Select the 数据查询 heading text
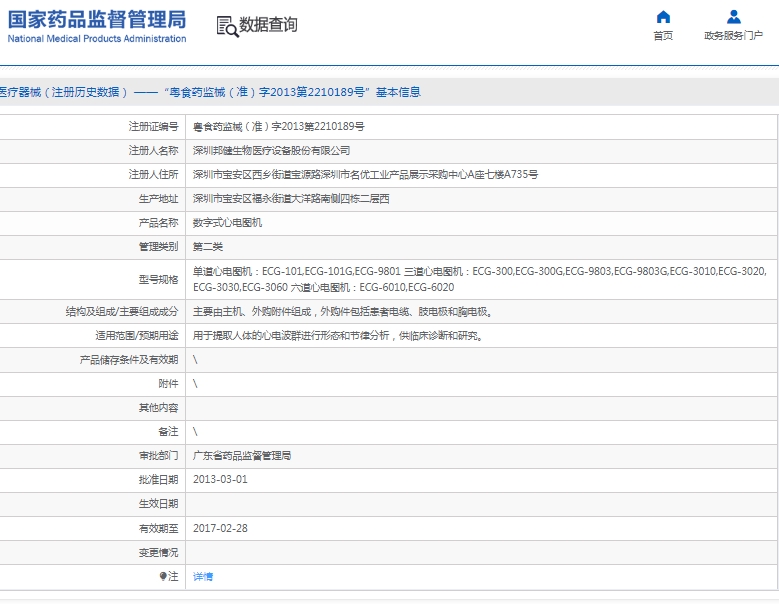The width and height of the screenshot is (779, 604). (268, 25)
